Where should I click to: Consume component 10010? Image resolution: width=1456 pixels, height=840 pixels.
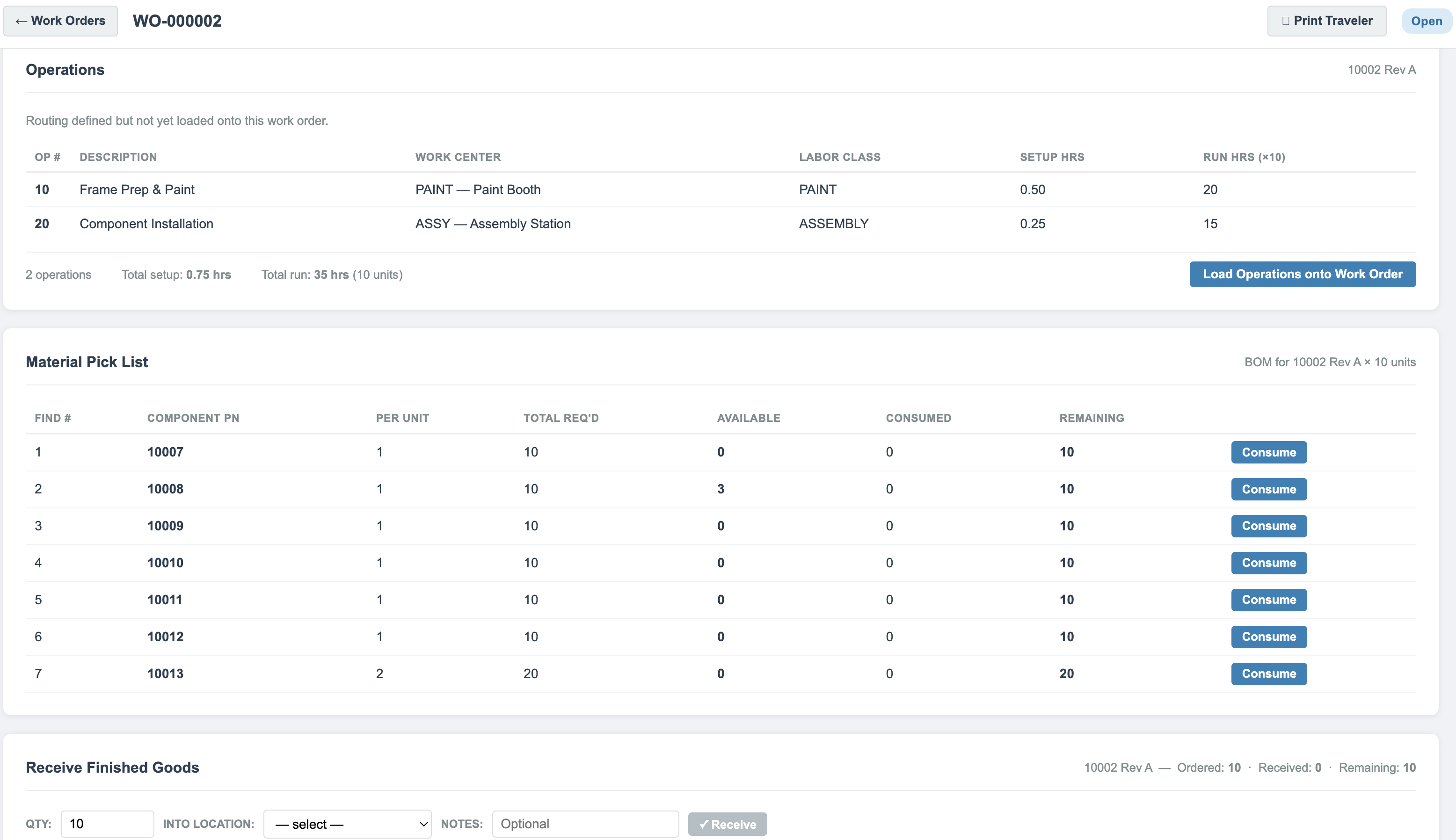coord(1269,563)
